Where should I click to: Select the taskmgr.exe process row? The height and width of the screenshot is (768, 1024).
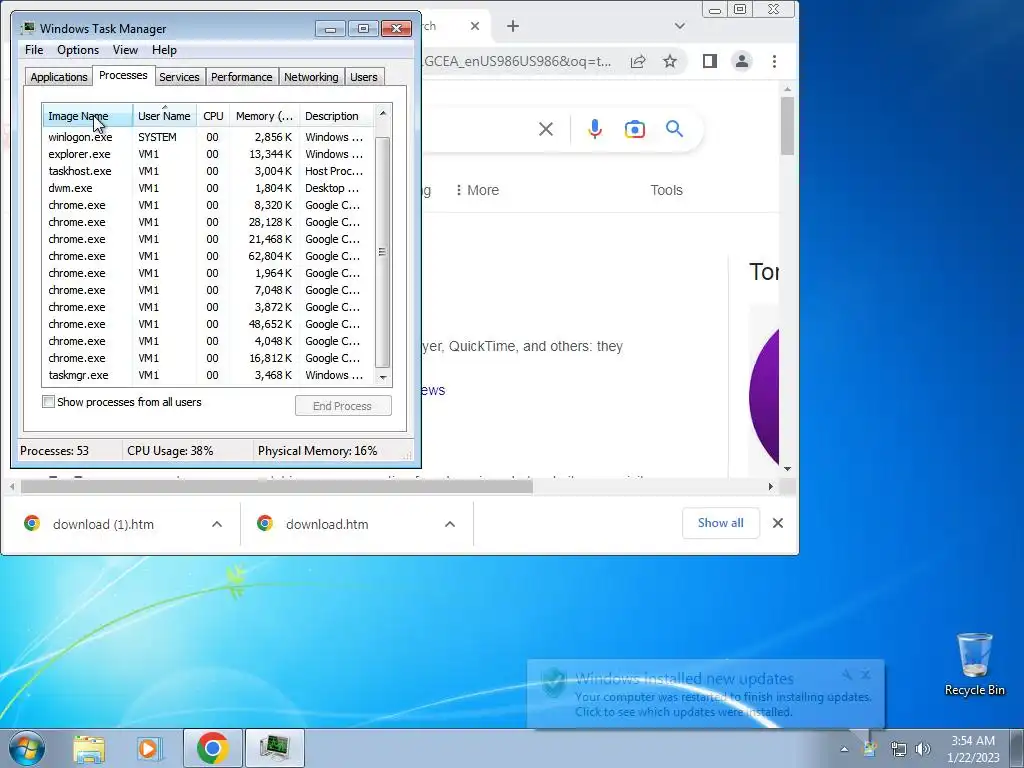[x=208, y=375]
